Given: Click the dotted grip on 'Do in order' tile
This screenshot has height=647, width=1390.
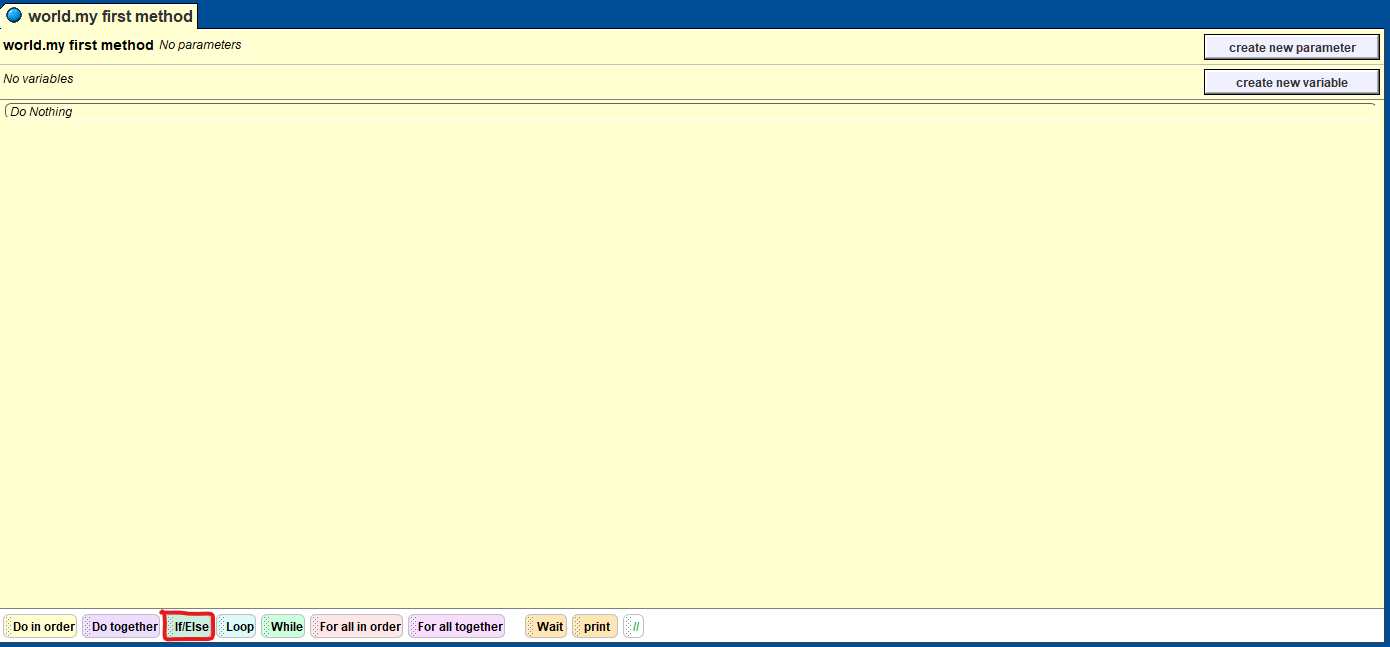Looking at the screenshot, I should pos(8,627).
